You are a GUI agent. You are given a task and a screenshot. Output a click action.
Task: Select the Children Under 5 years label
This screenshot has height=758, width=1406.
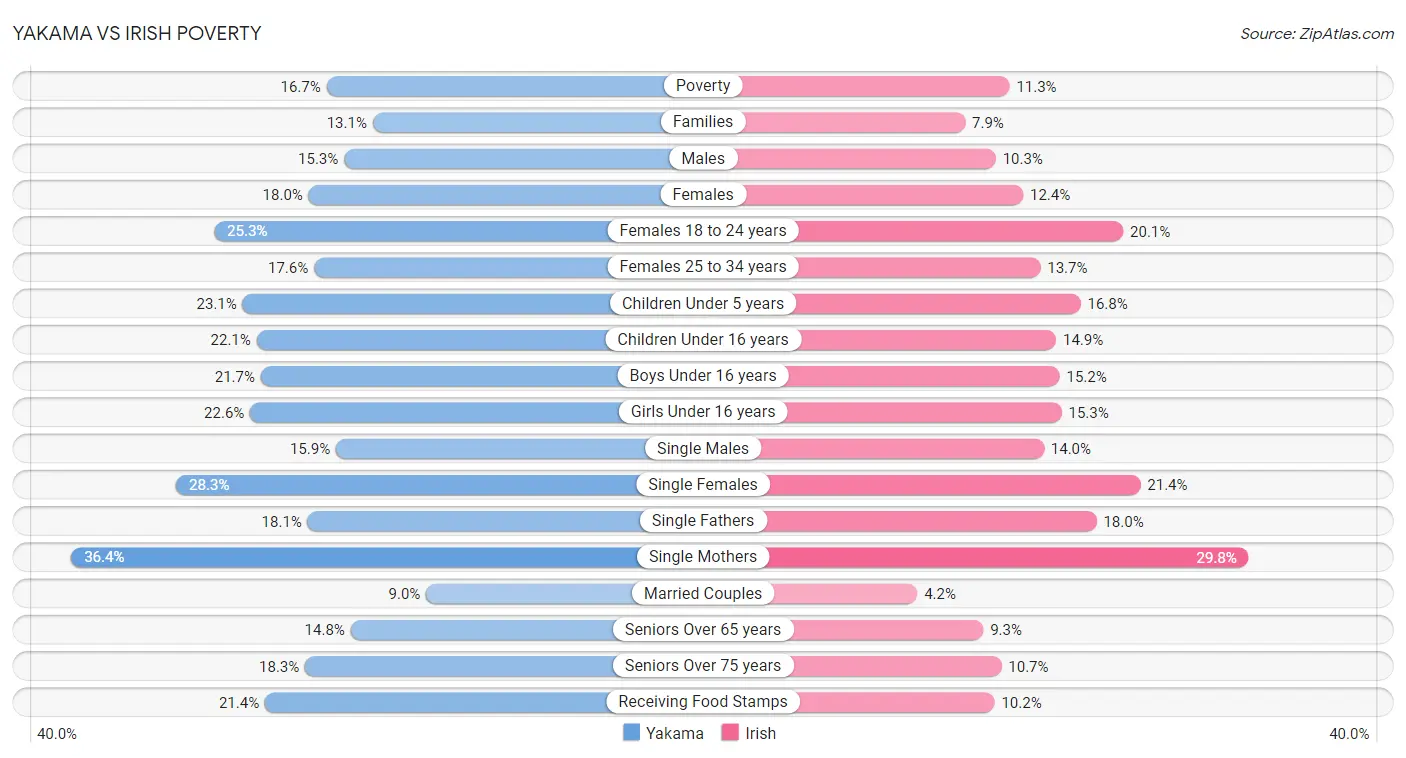(703, 303)
